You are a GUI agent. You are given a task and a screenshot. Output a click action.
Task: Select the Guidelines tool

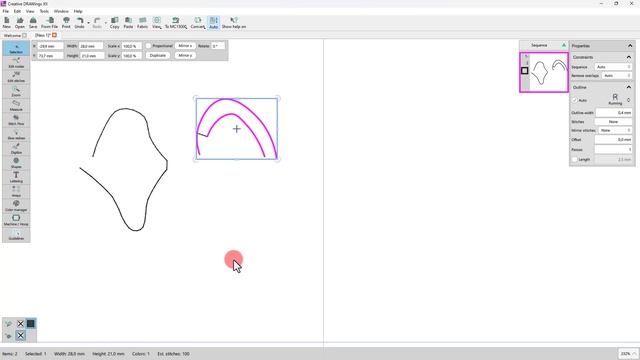click(x=16, y=234)
